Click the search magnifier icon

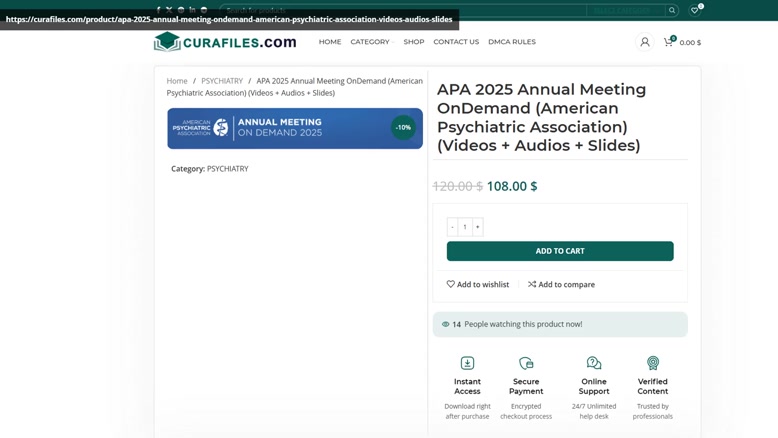[x=672, y=10]
